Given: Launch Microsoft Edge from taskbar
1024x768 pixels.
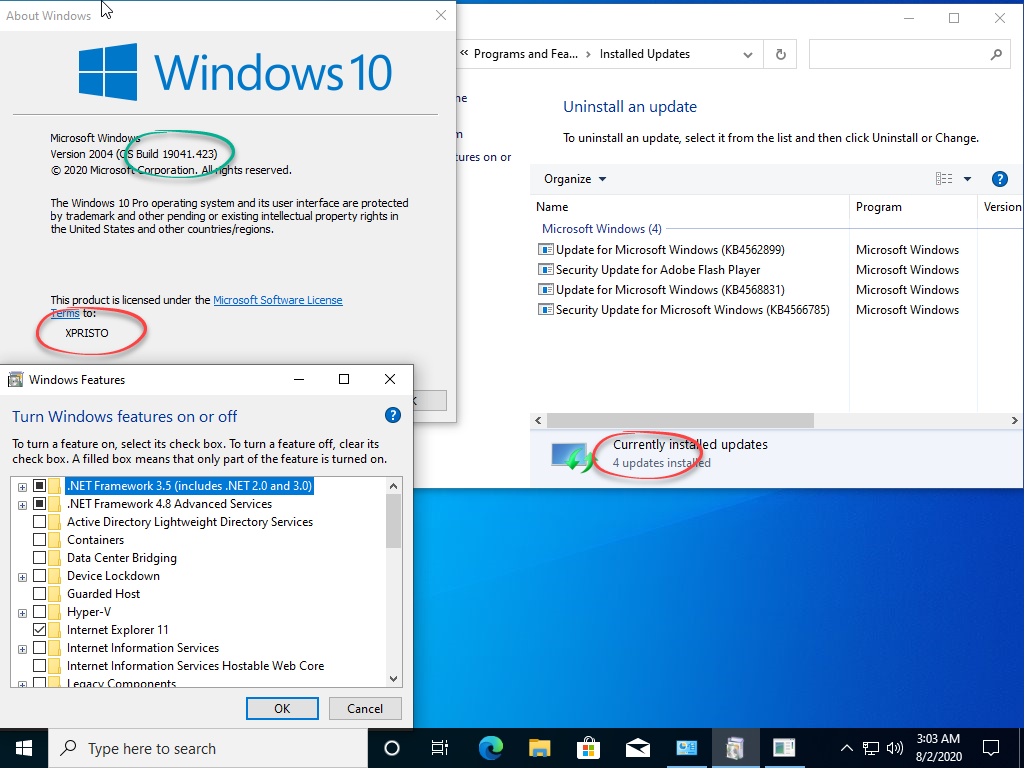Looking at the screenshot, I should tap(490, 748).
